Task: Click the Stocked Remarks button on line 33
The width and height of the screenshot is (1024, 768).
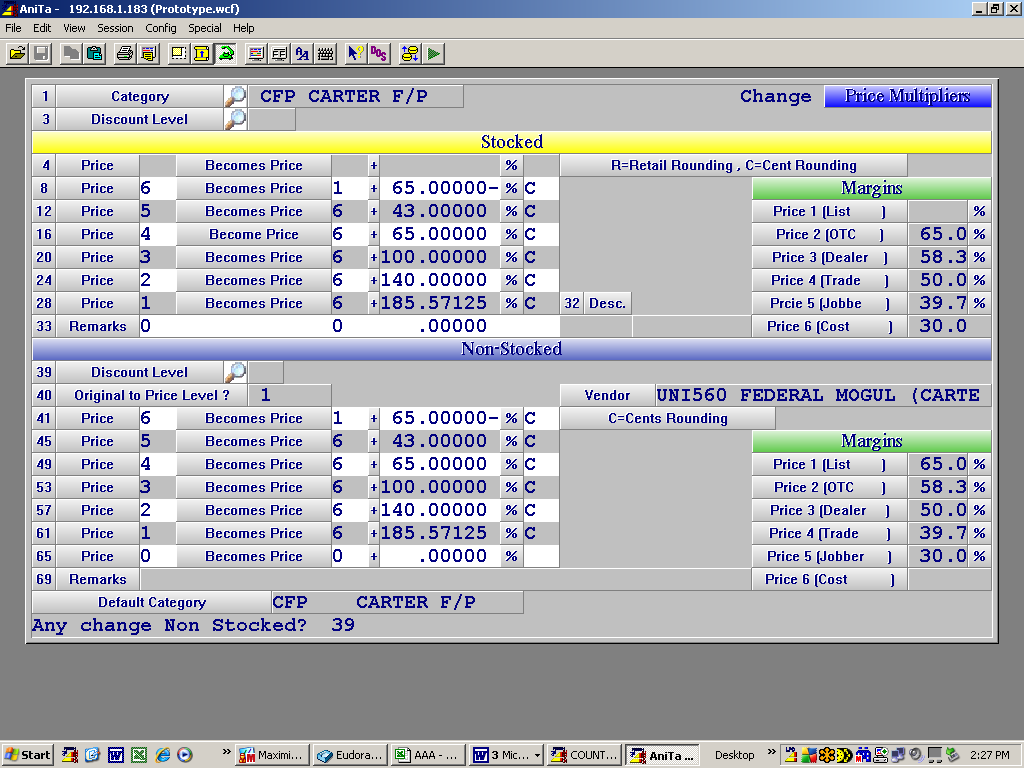Action: 98,326
